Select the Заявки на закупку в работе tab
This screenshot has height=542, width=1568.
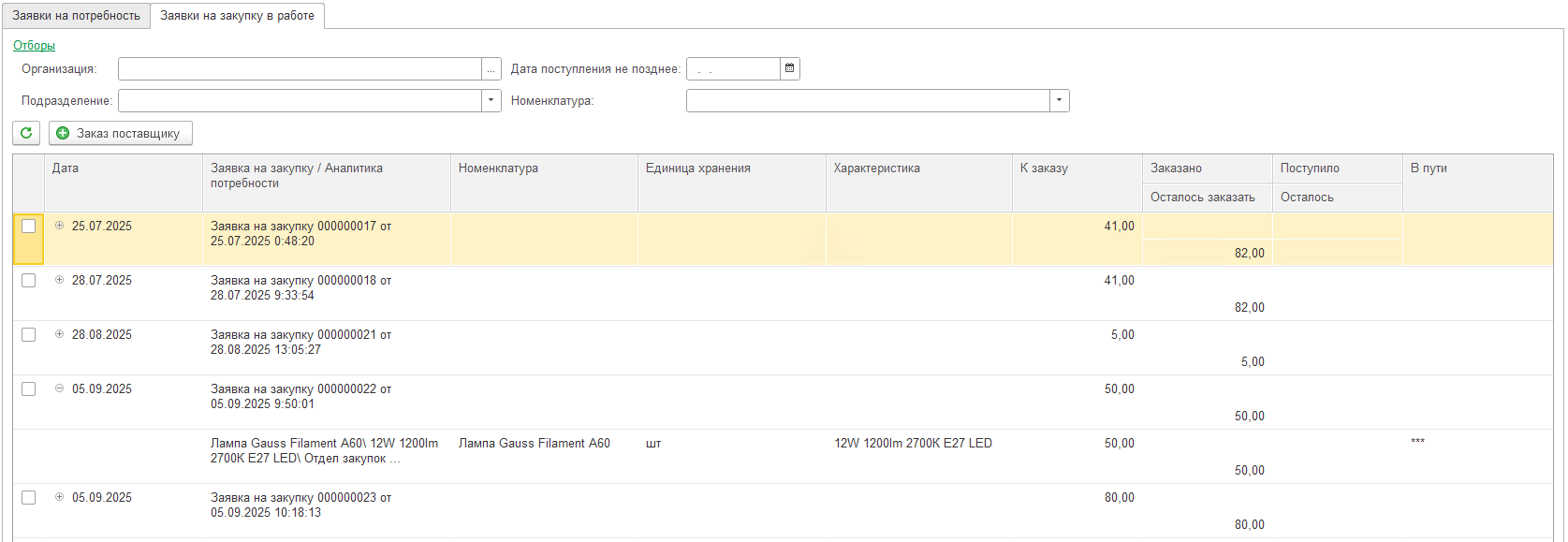point(237,16)
